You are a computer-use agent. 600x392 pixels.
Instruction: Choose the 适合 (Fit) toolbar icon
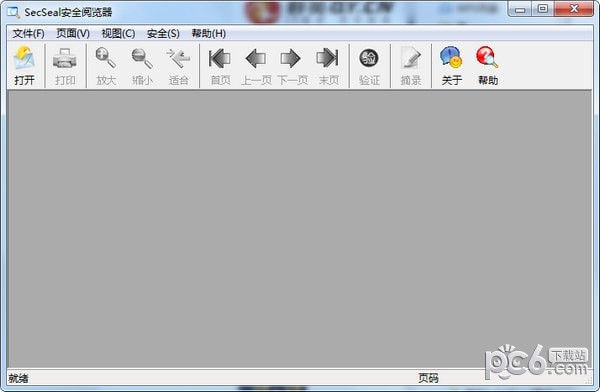click(178, 58)
